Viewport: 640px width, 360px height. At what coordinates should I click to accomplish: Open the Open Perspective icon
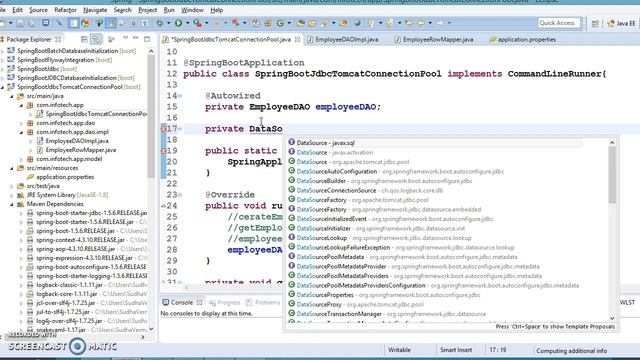pyautogui.click(x=595, y=24)
